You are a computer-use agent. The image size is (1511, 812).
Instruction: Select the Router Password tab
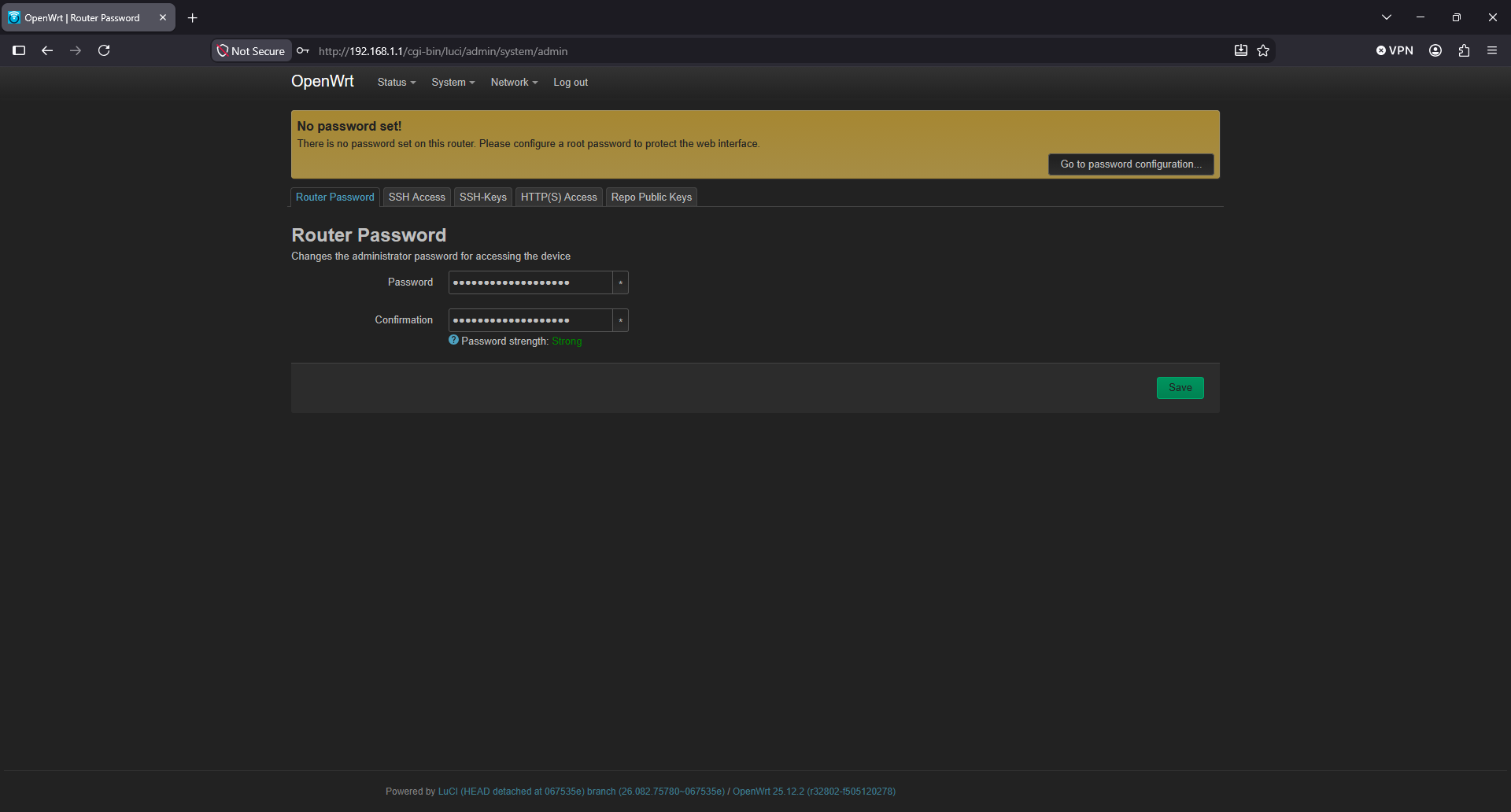[335, 197]
